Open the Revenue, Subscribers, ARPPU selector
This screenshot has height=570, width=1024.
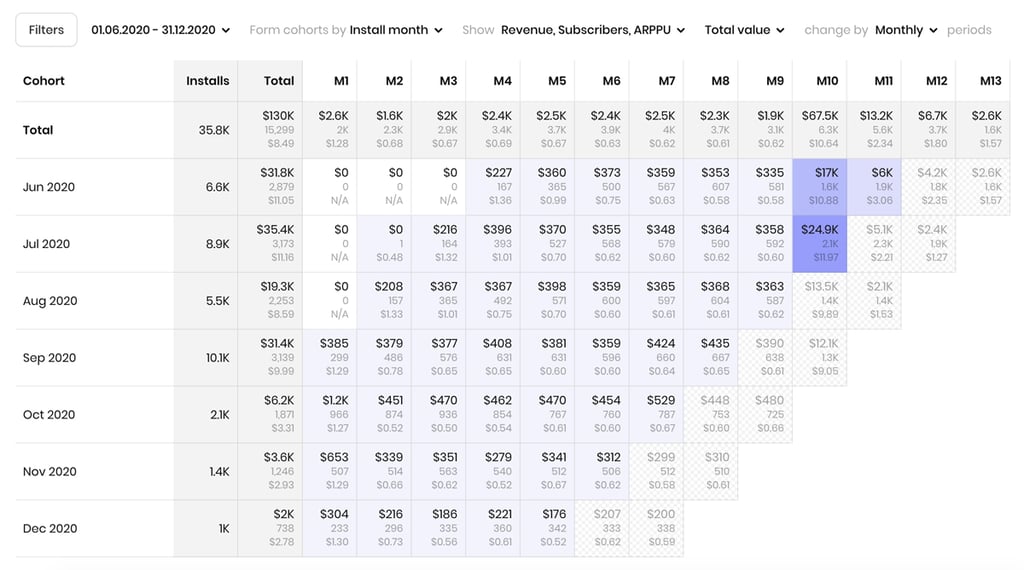592,30
